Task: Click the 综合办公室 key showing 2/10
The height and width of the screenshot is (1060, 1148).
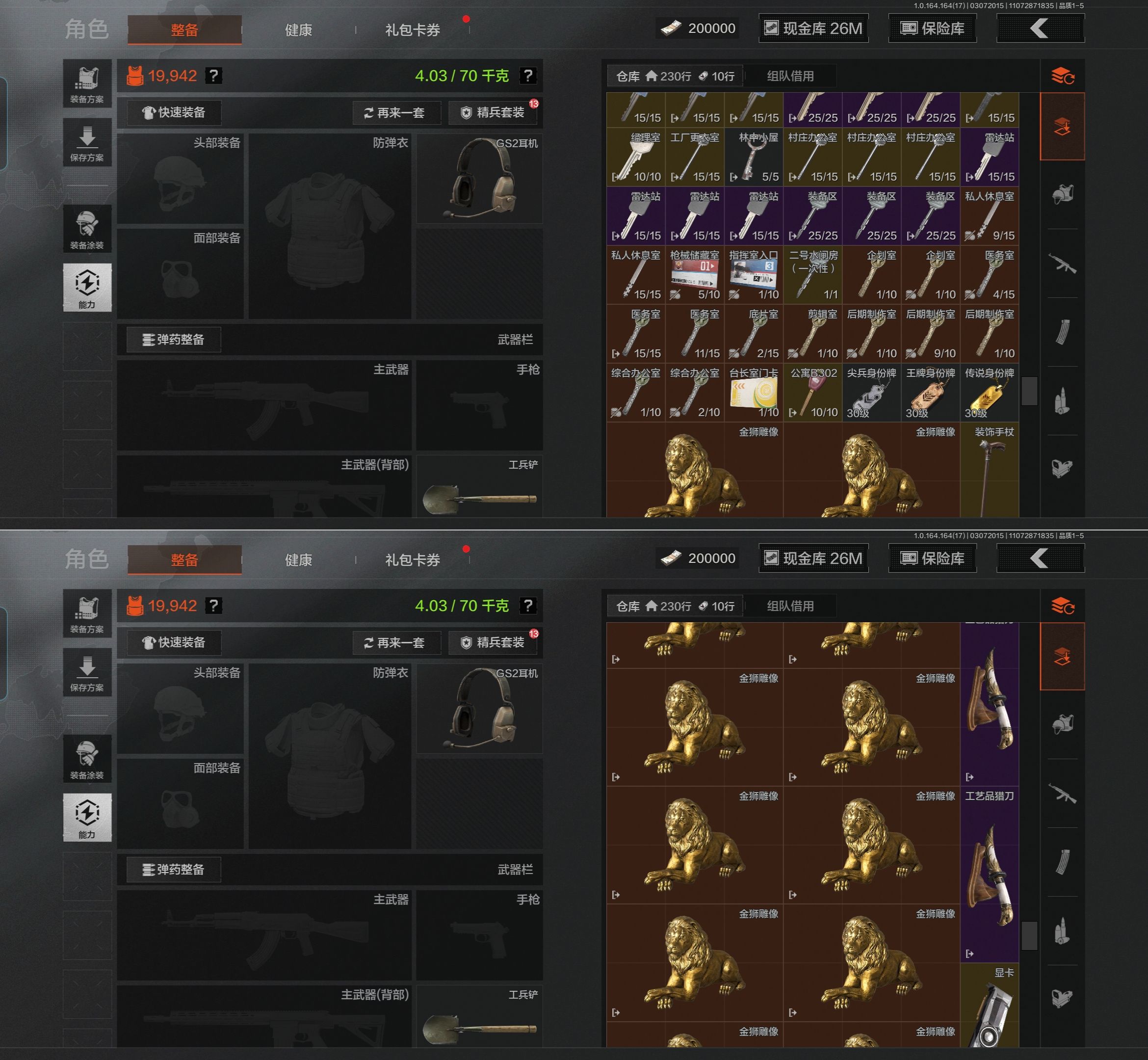Action: 695,392
